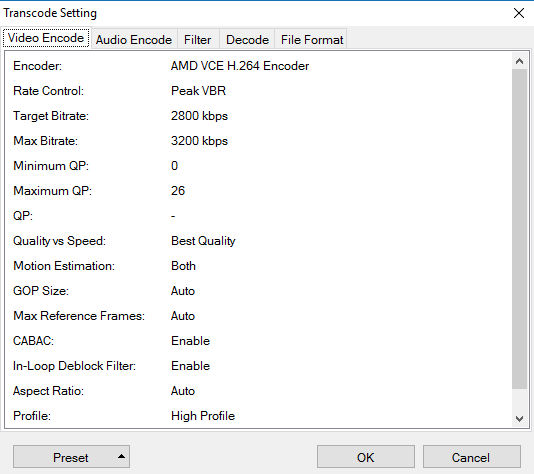Change the Rate Control Peak VBR value
The height and width of the screenshot is (474, 534).
(198, 91)
